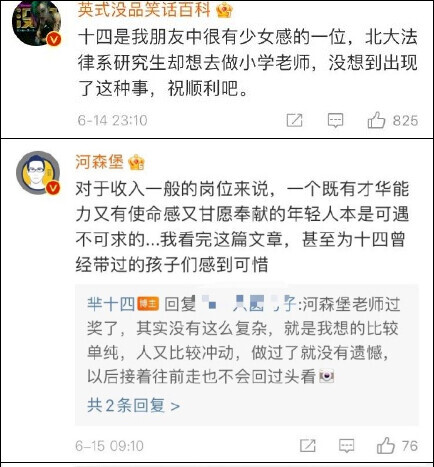Tap the share icon on the 6-15 09:10 comment
The width and height of the screenshot is (434, 467).
(x=307, y=446)
